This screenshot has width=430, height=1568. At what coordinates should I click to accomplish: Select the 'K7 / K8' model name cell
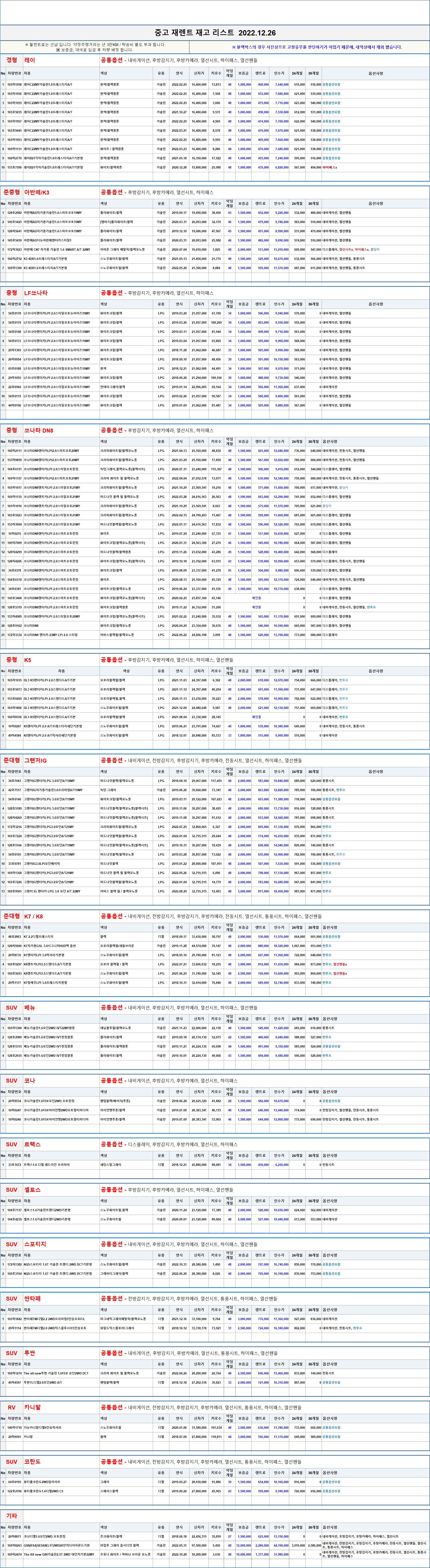[61, 916]
